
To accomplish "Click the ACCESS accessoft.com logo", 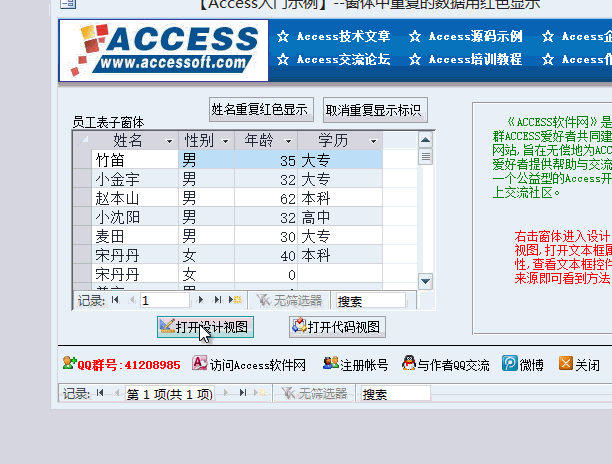I will coord(164,50).
